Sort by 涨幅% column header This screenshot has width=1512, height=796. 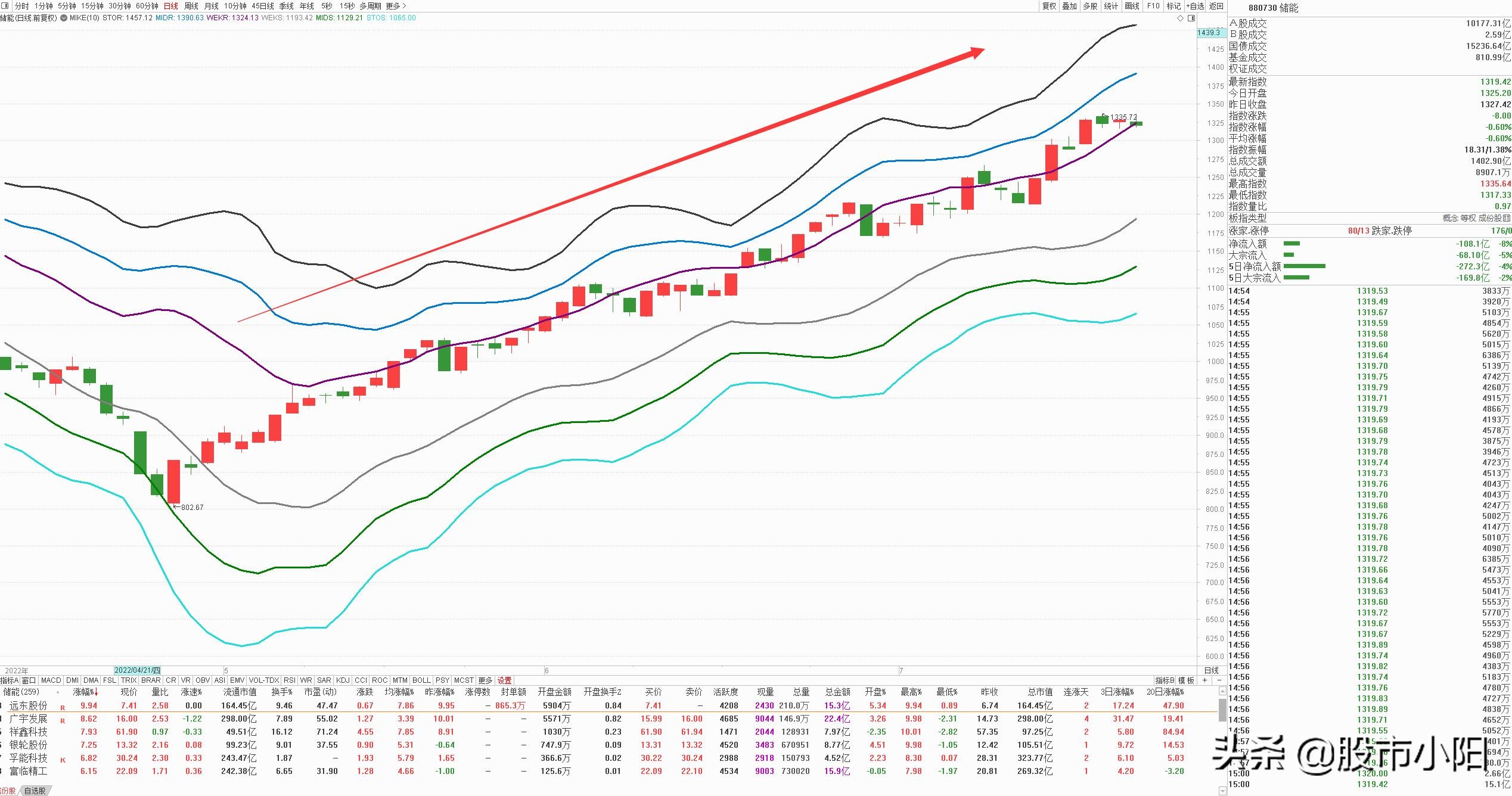tap(84, 692)
